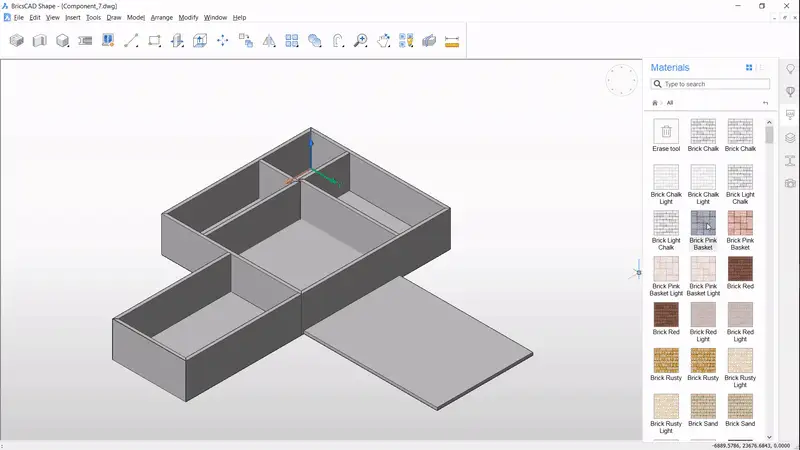This screenshot has width=800, height=450.
Task: Open the Help menu
Action: 239,17
